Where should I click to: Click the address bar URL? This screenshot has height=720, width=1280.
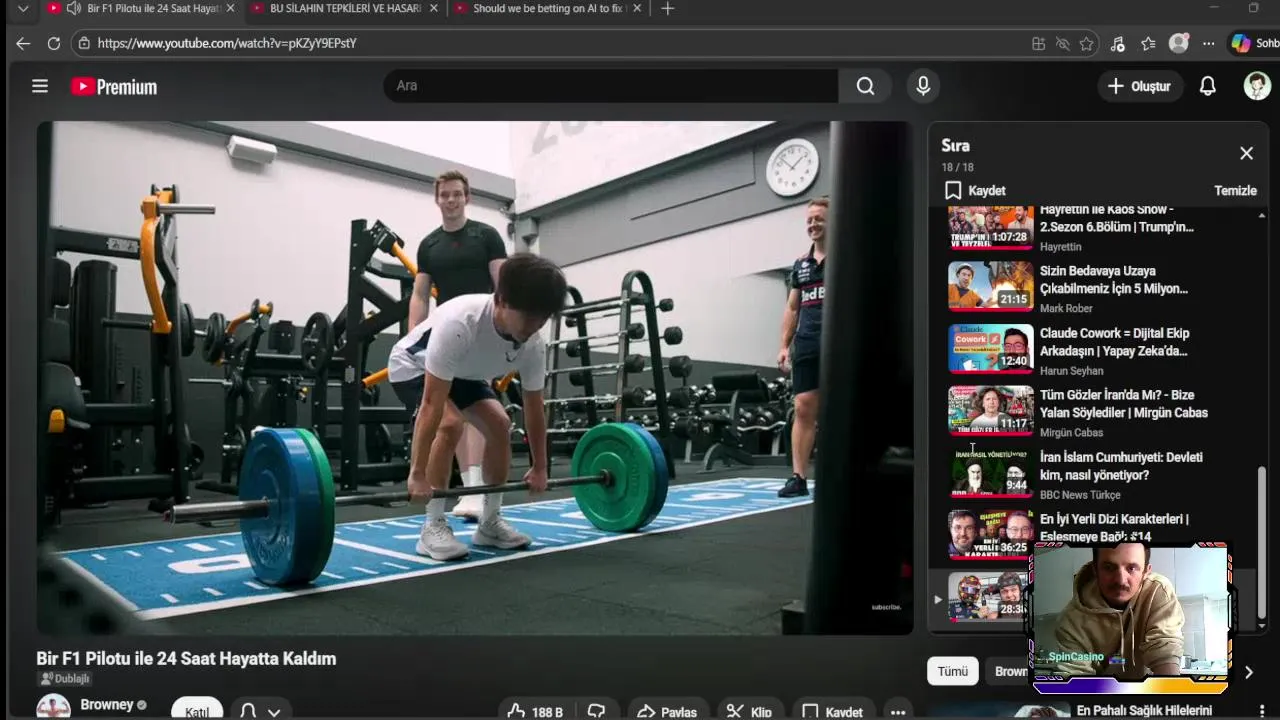227,43
